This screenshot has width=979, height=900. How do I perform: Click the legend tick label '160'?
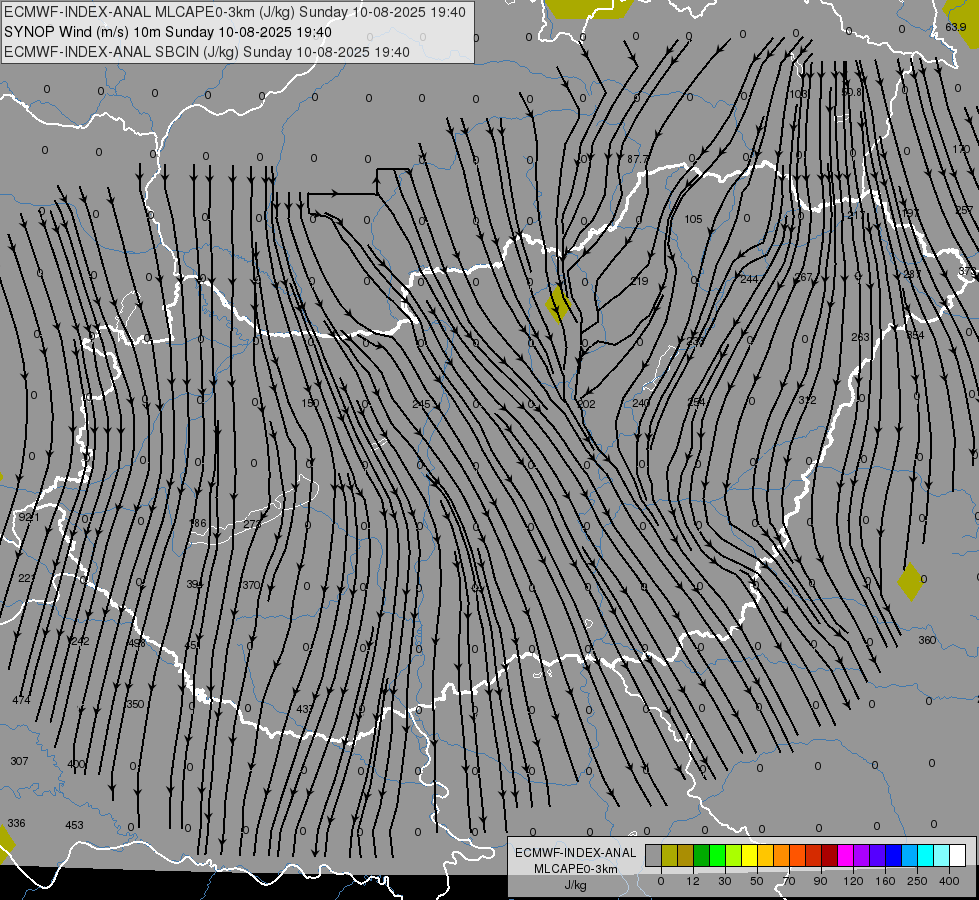(885, 881)
